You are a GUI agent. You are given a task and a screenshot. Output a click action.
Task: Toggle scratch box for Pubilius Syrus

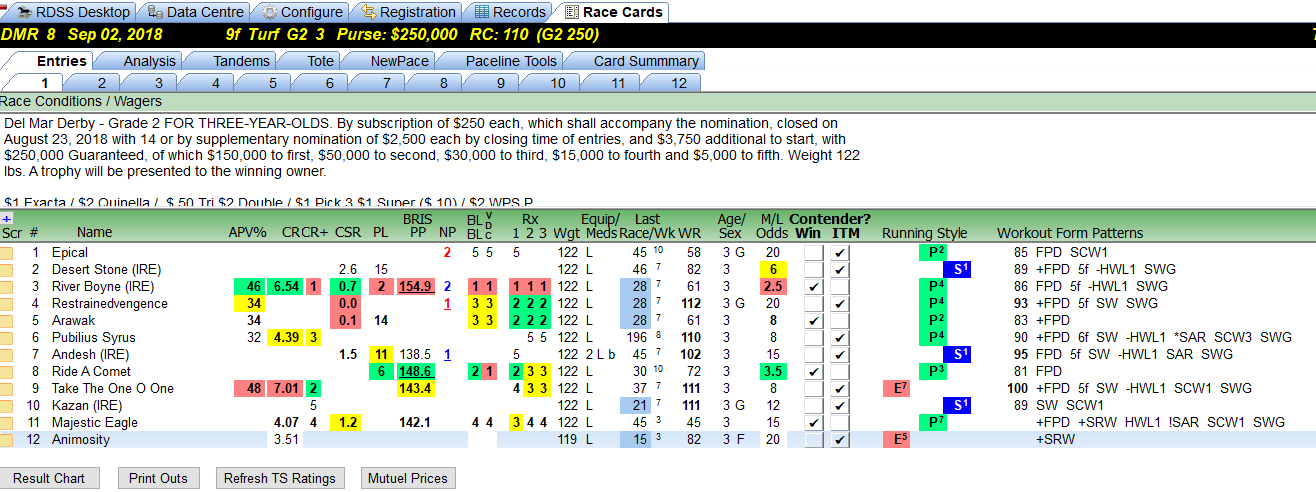point(7,338)
